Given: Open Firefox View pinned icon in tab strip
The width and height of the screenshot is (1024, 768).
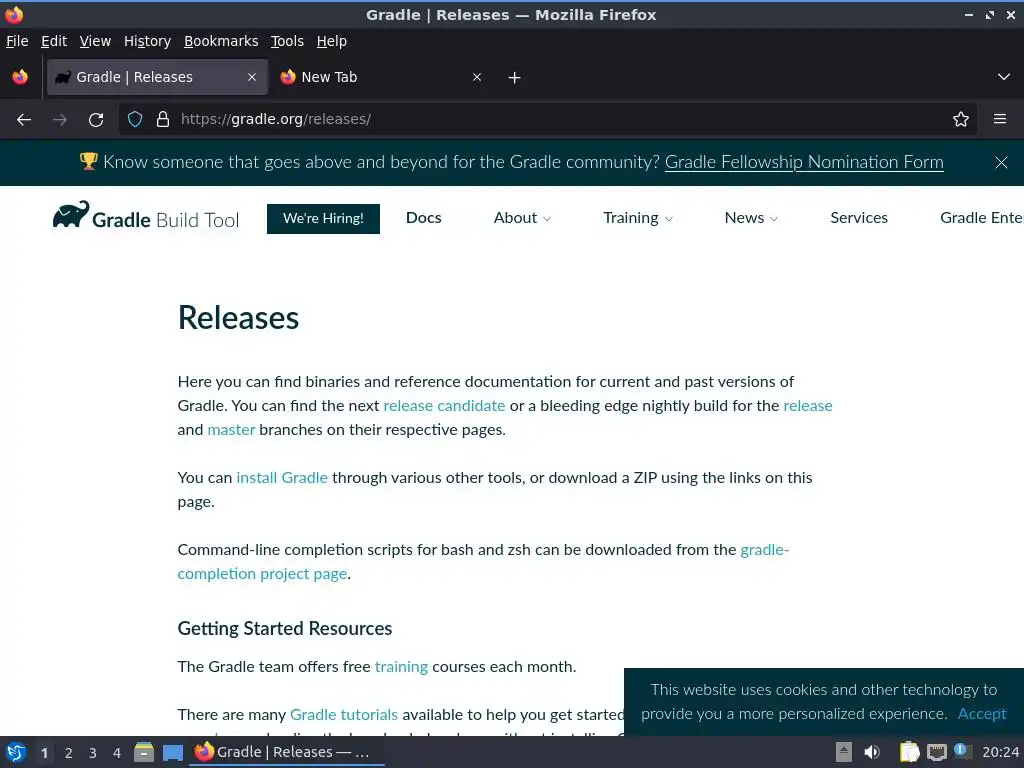Looking at the screenshot, I should [x=20, y=77].
